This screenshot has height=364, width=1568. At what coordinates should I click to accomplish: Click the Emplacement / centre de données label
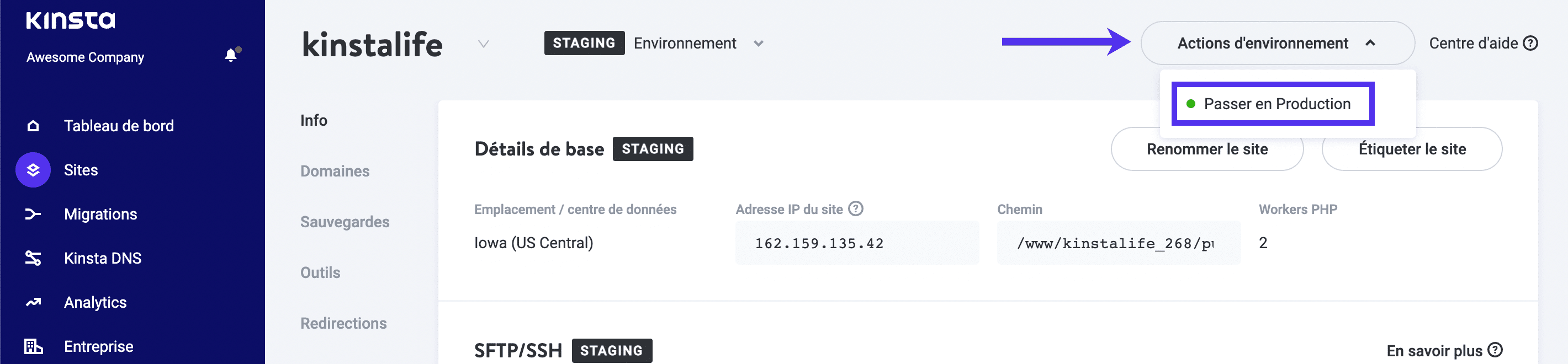(x=575, y=210)
